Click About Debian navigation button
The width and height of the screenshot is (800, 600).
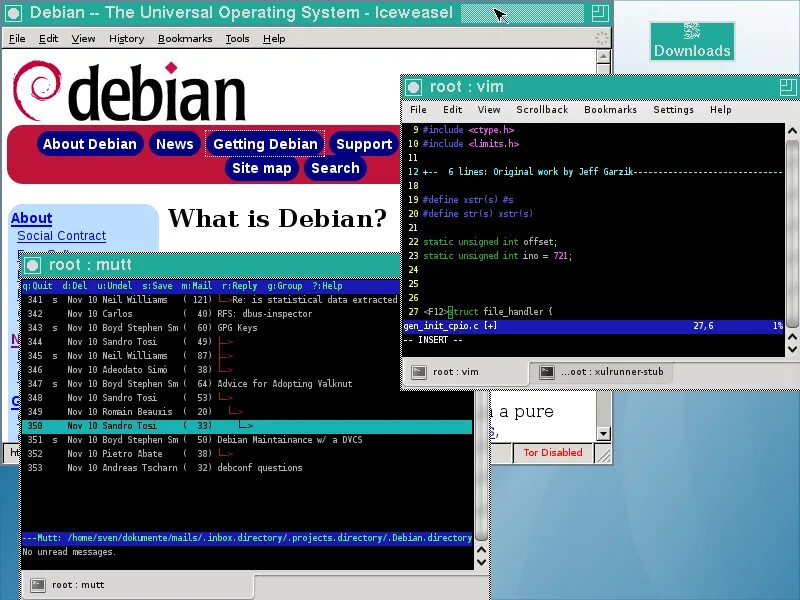click(90, 144)
